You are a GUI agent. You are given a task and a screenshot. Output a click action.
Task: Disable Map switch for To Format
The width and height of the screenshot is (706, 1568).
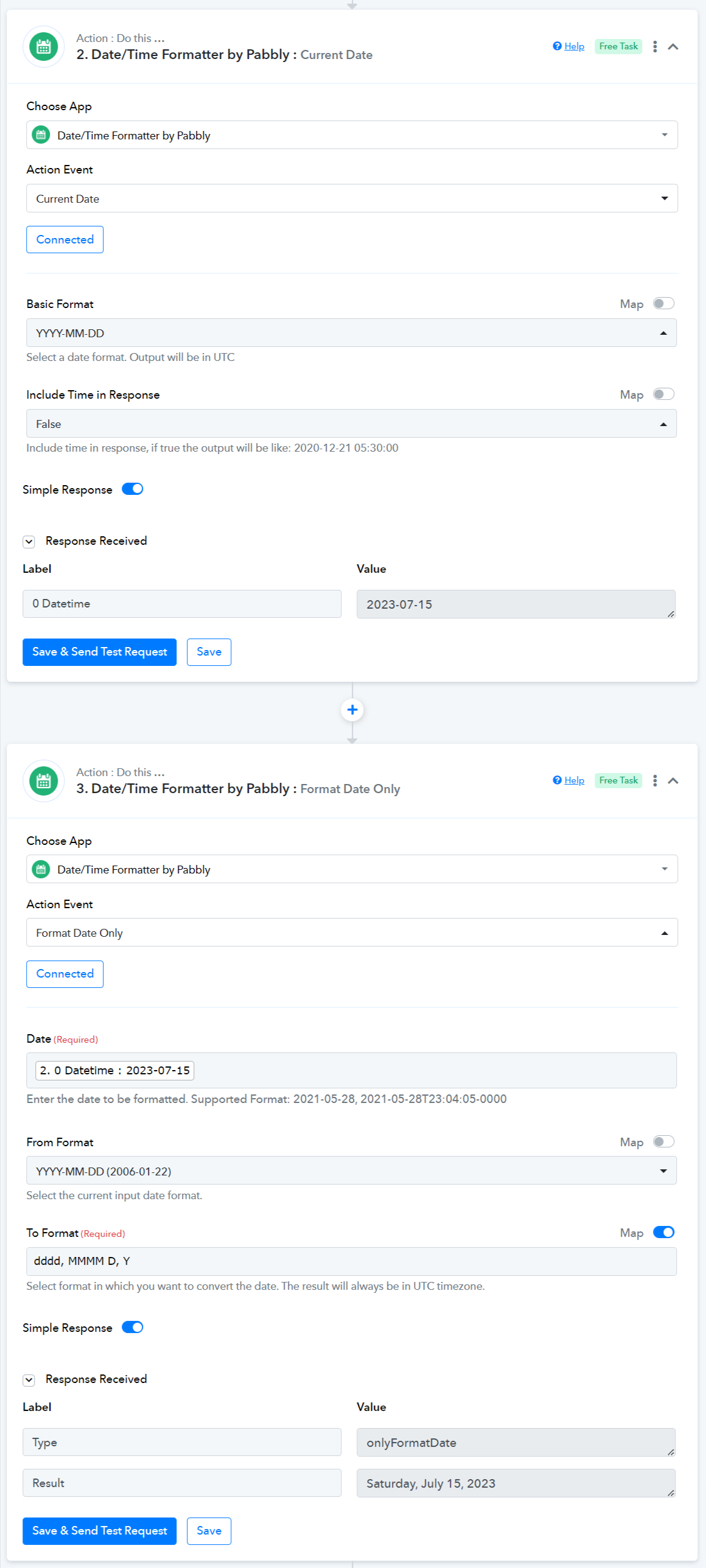point(663,1233)
